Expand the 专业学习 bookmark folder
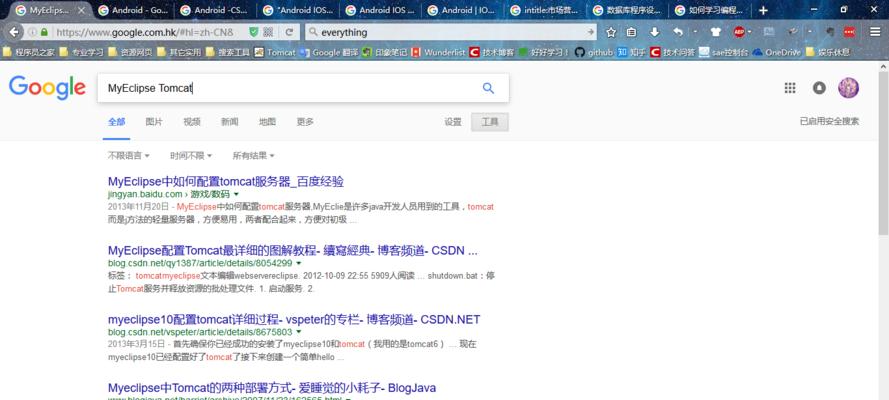889x400 pixels. 81,52
